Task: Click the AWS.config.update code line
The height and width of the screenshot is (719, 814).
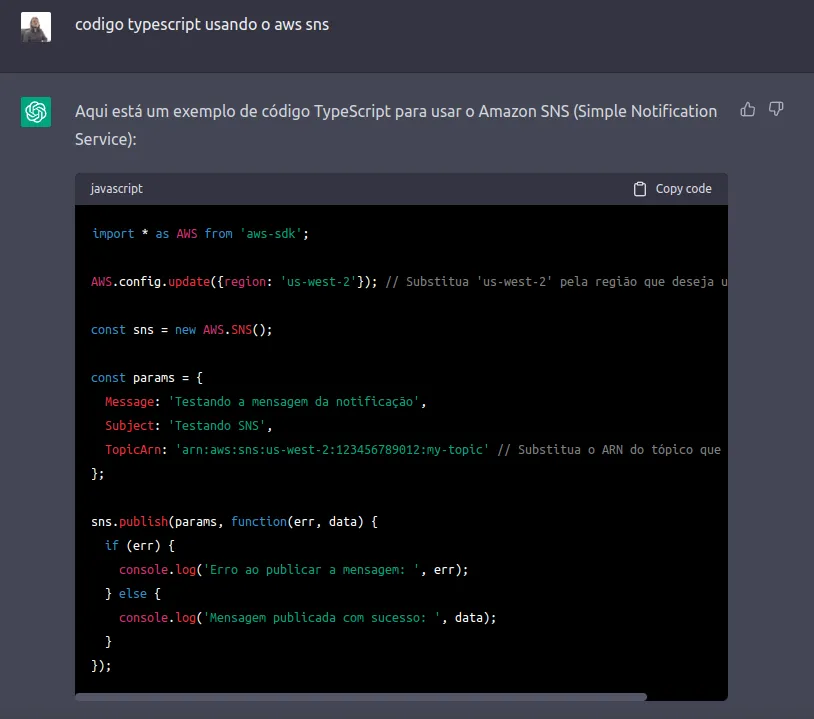Action: pos(235,282)
